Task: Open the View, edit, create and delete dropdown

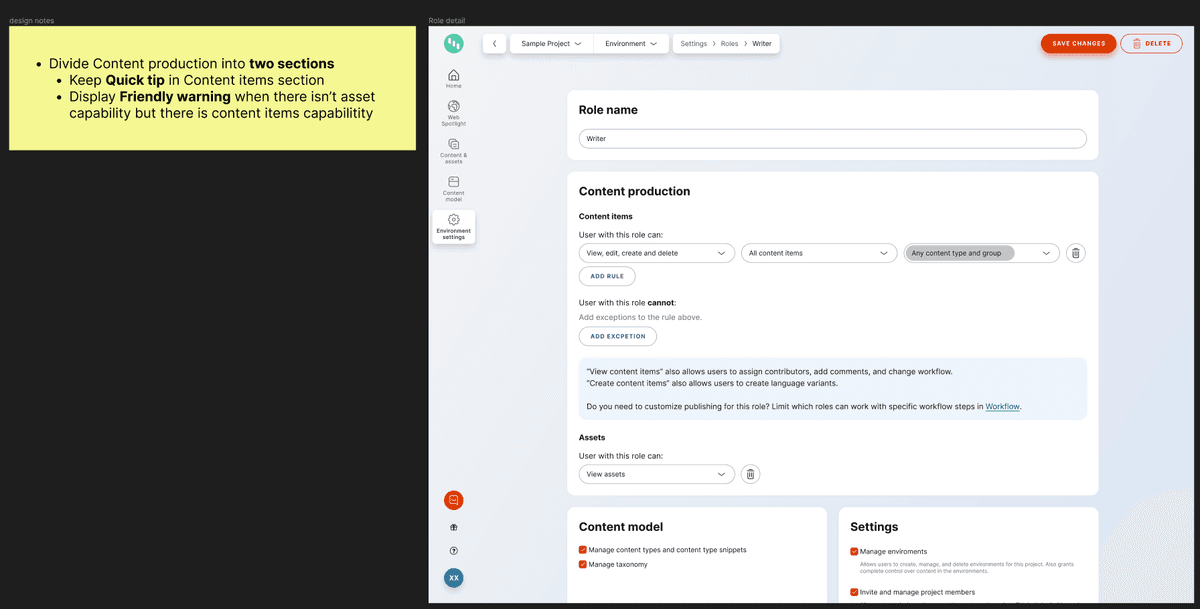Action: [x=656, y=253]
